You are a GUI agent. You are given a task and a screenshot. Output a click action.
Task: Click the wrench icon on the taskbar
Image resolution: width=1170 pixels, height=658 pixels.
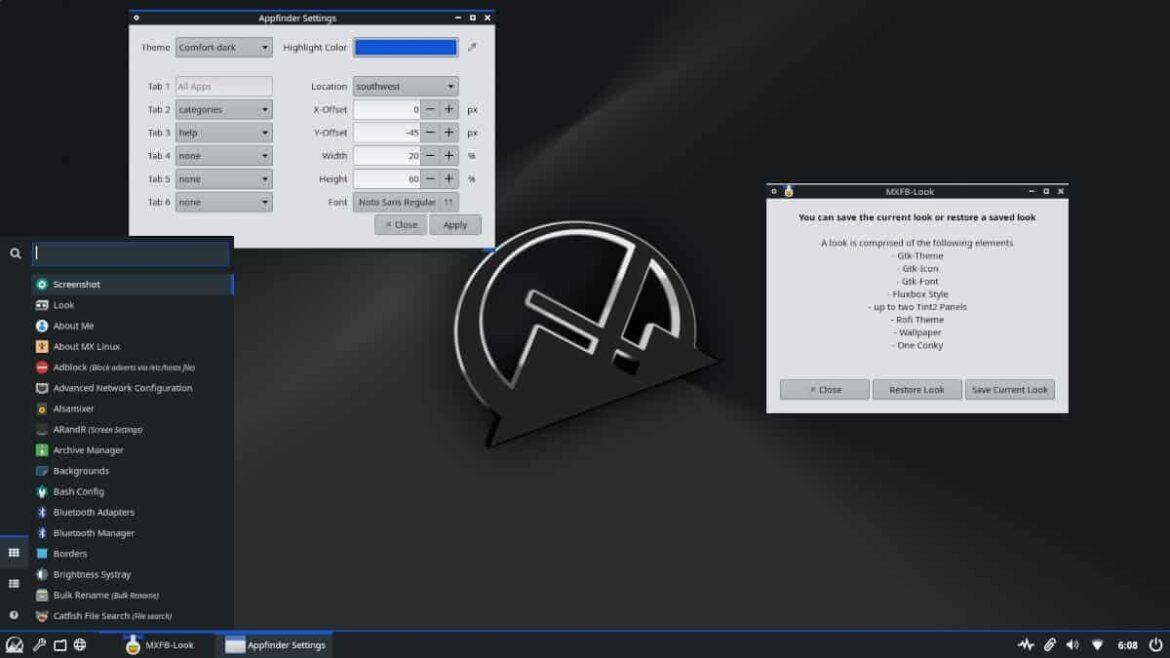click(38, 645)
